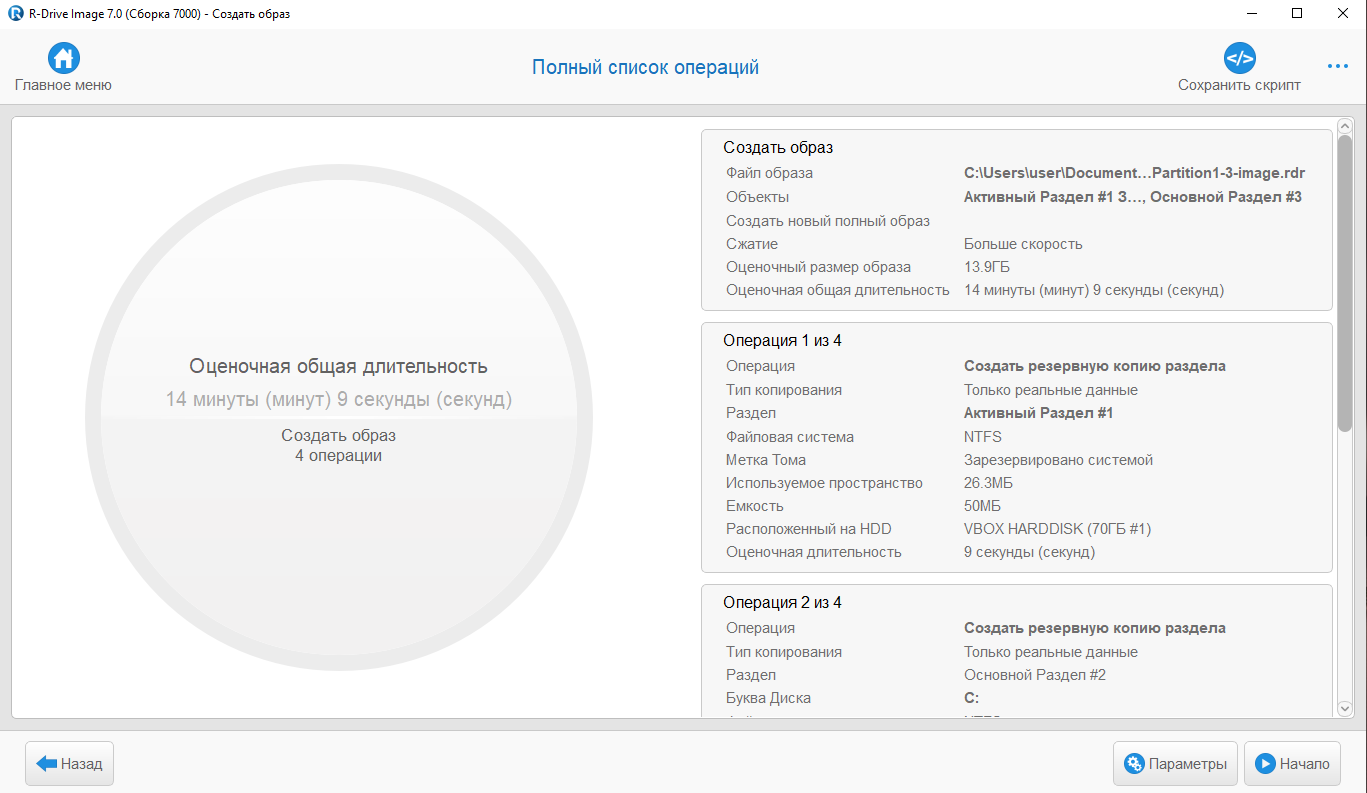Maximize the R-Drive Image window
1367x793 pixels.
tap(1297, 14)
